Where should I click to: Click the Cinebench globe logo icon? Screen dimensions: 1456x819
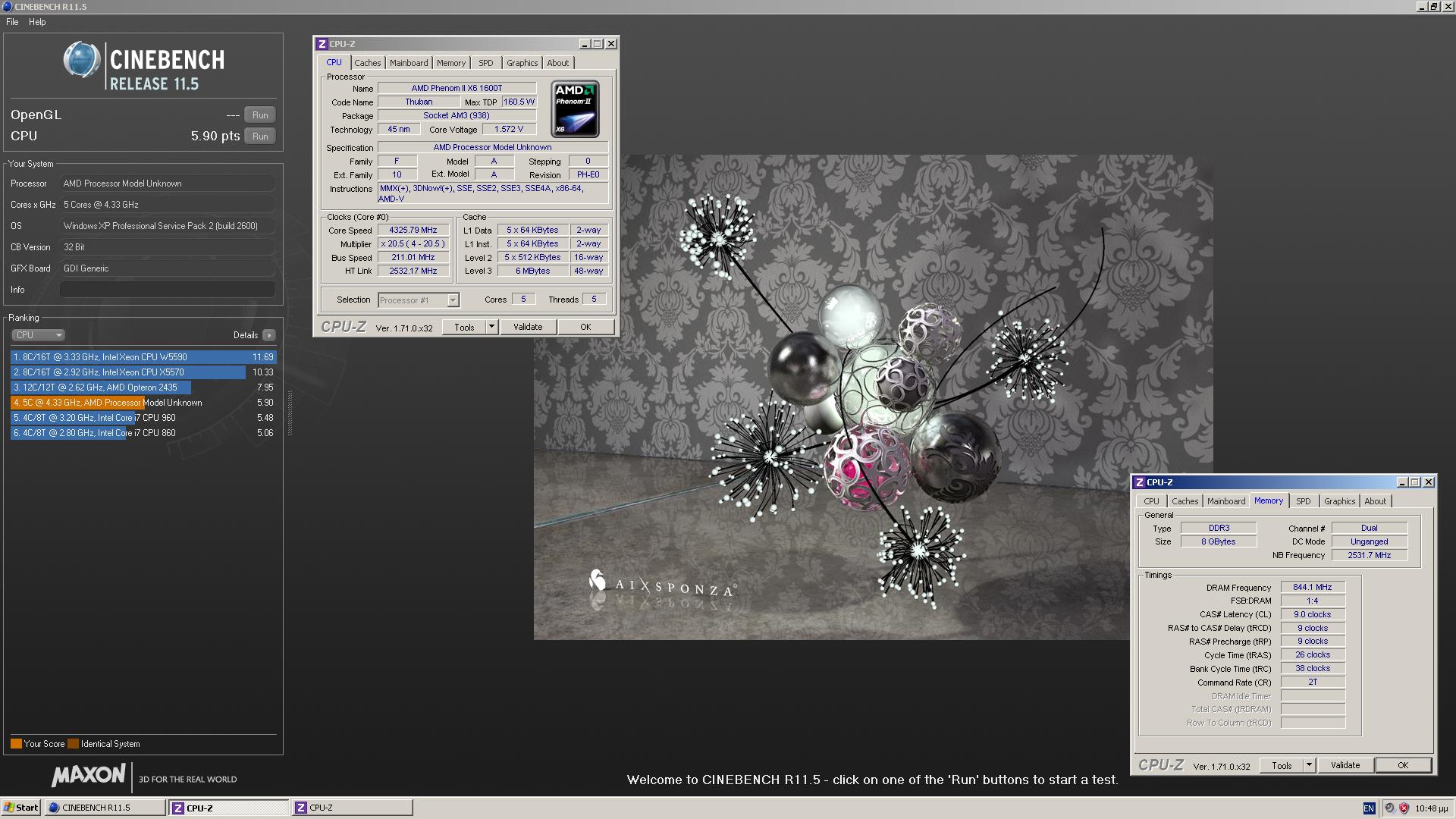(82, 60)
